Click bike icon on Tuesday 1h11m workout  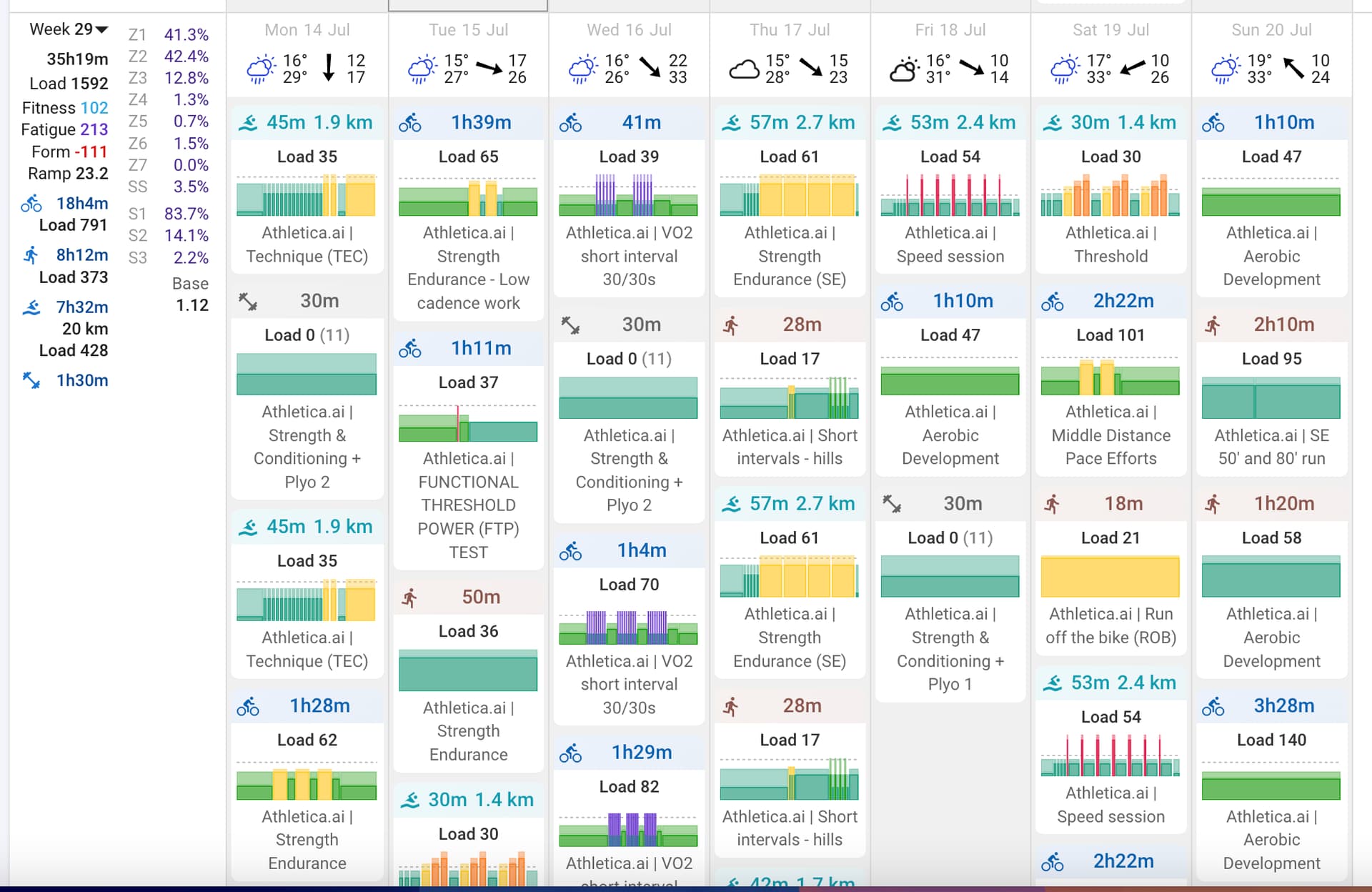click(410, 349)
